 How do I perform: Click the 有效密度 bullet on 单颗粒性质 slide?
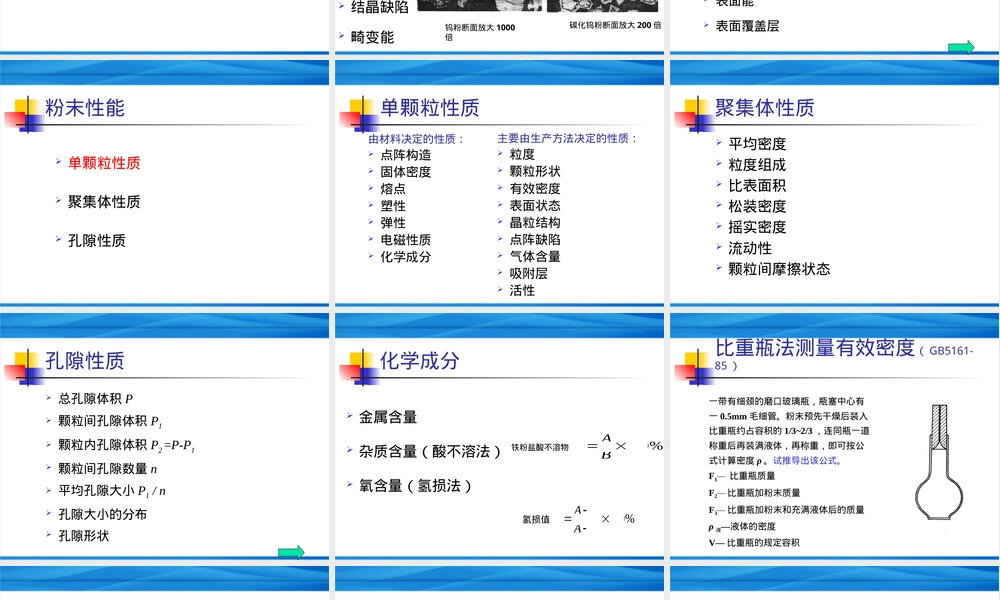coord(534,189)
